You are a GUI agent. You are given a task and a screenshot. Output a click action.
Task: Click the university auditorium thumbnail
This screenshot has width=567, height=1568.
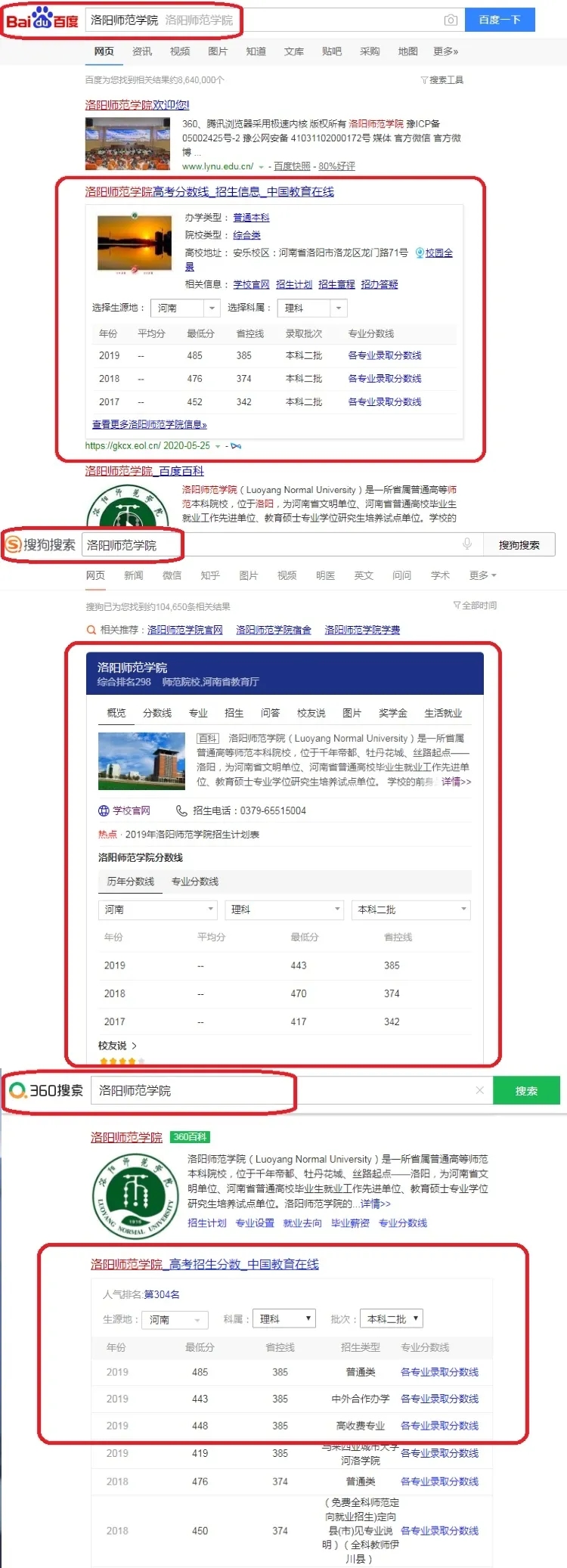click(x=127, y=144)
